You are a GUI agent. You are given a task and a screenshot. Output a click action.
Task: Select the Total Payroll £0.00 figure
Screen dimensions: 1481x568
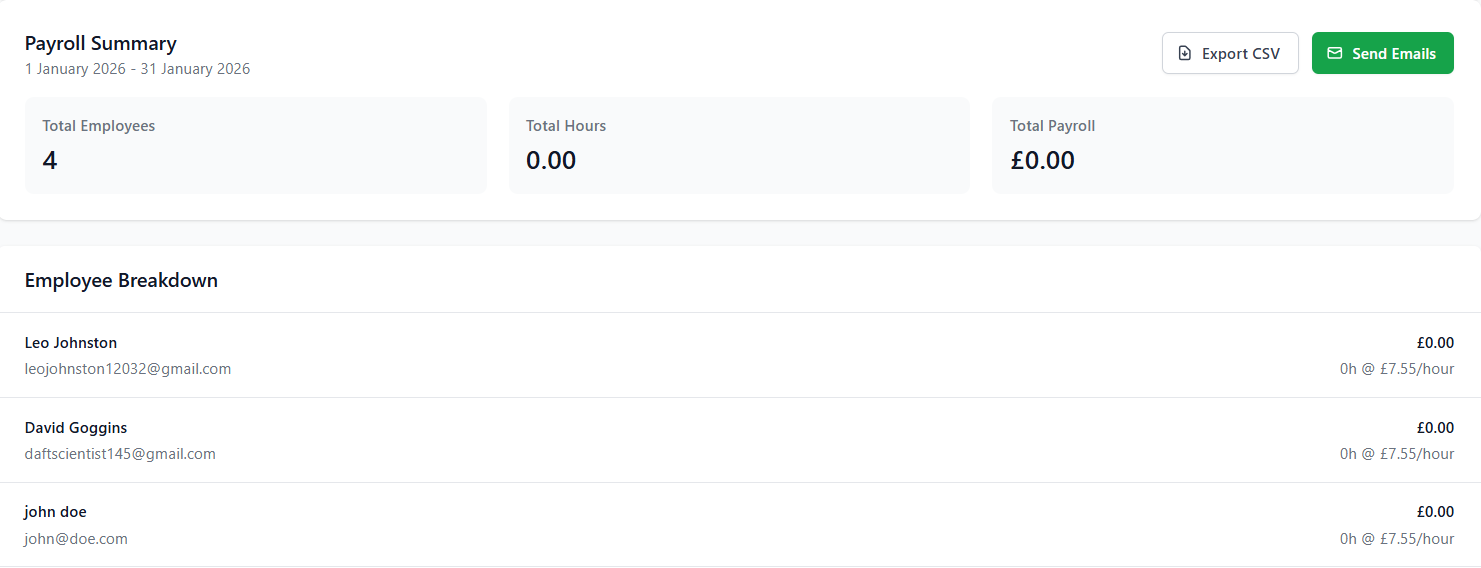click(1042, 160)
